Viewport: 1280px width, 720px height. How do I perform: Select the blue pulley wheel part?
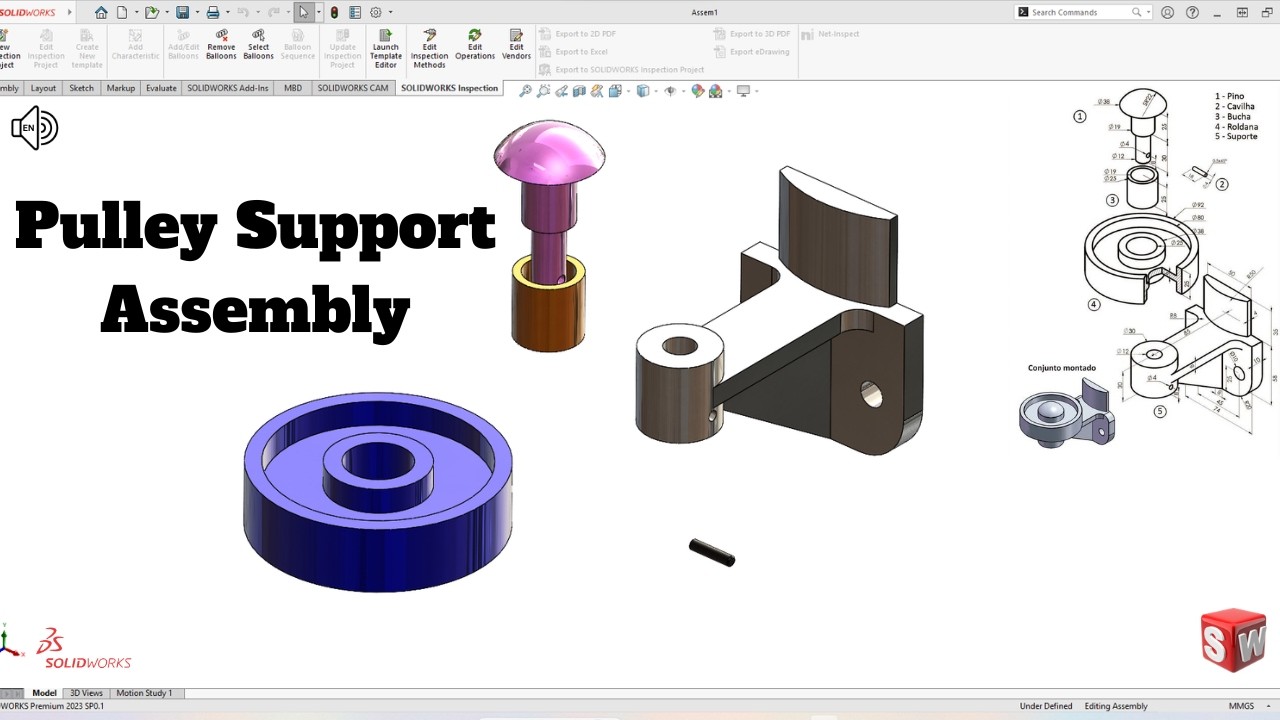[x=377, y=490]
